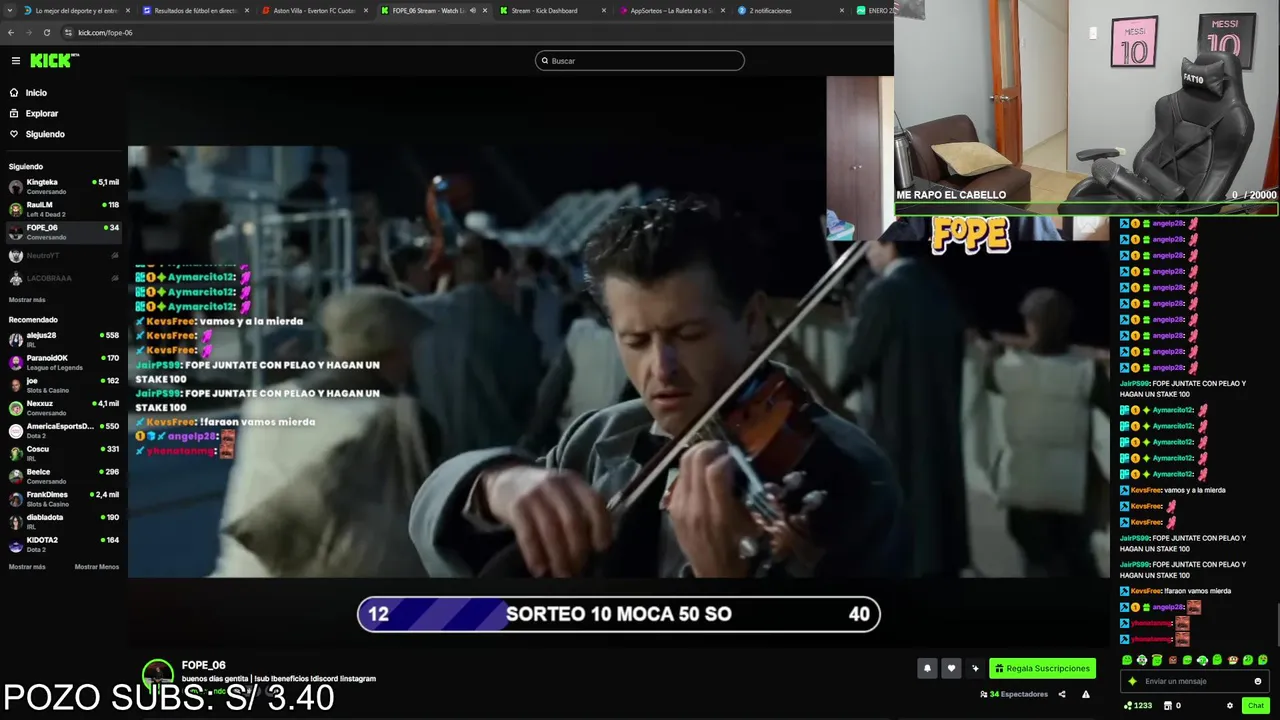Screen dimensions: 1280x720
Task: Send message with green Chat button
Action: pyautogui.click(x=1256, y=705)
